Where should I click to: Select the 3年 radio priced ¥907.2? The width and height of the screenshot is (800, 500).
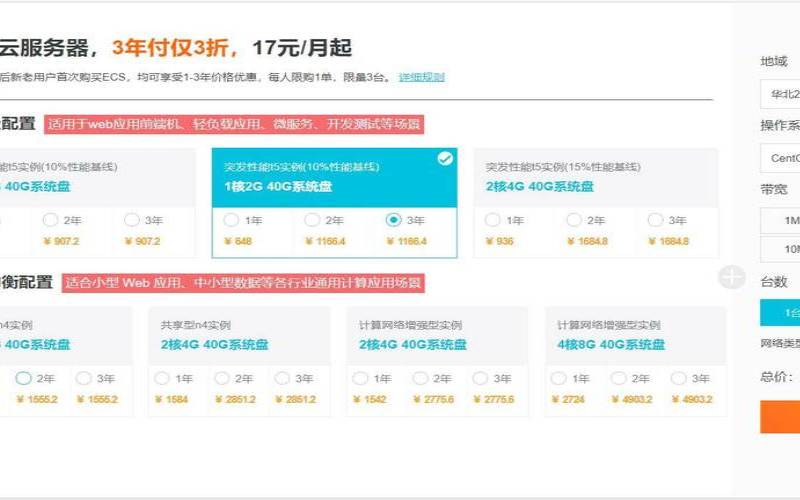click(x=132, y=220)
